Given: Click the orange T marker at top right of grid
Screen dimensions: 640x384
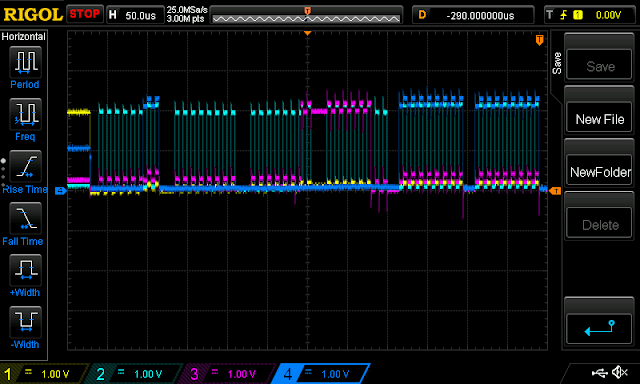Looking at the screenshot, I should [539, 40].
